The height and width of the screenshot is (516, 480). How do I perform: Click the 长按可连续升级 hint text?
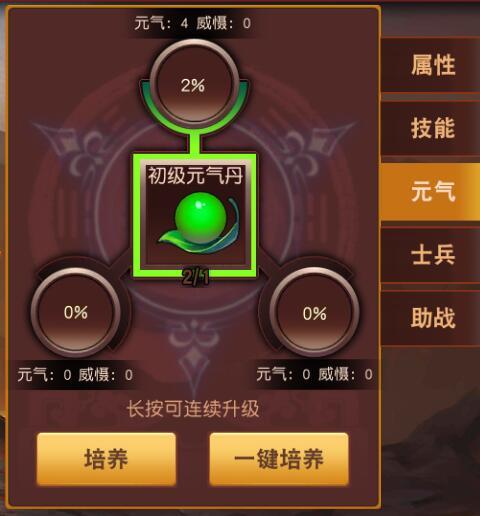(x=193, y=409)
